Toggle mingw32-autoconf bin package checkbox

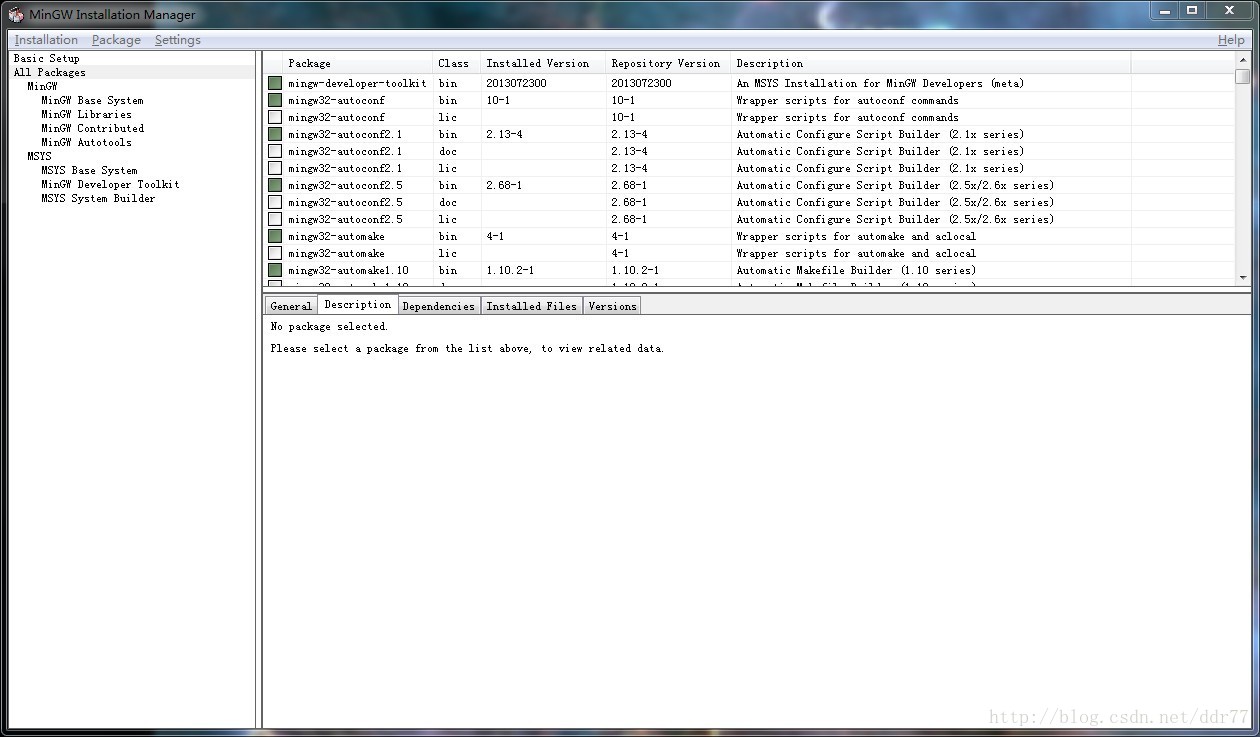click(275, 100)
